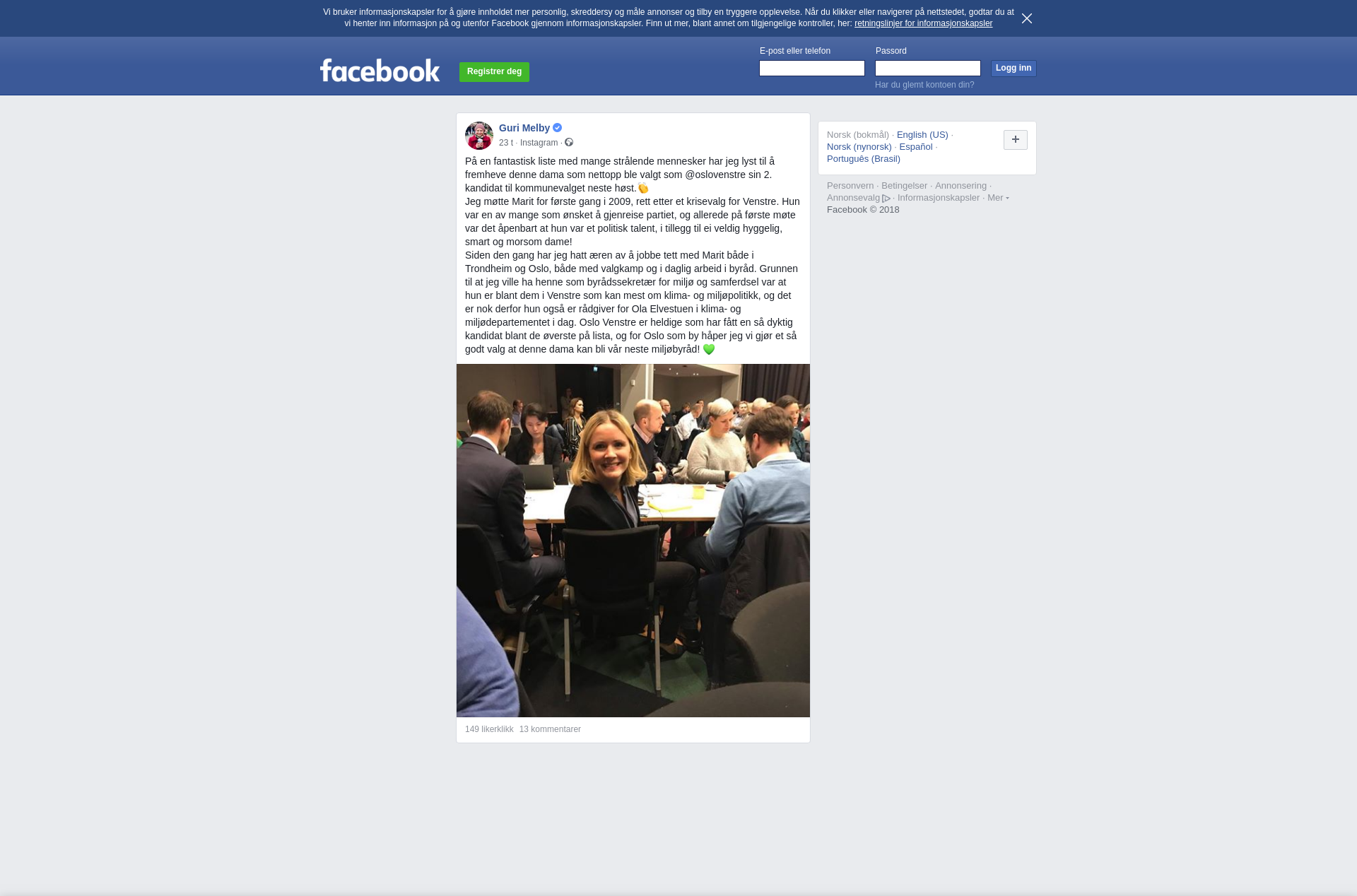Click the AdChoices triangle icon
The image size is (1357, 896).
(x=886, y=199)
